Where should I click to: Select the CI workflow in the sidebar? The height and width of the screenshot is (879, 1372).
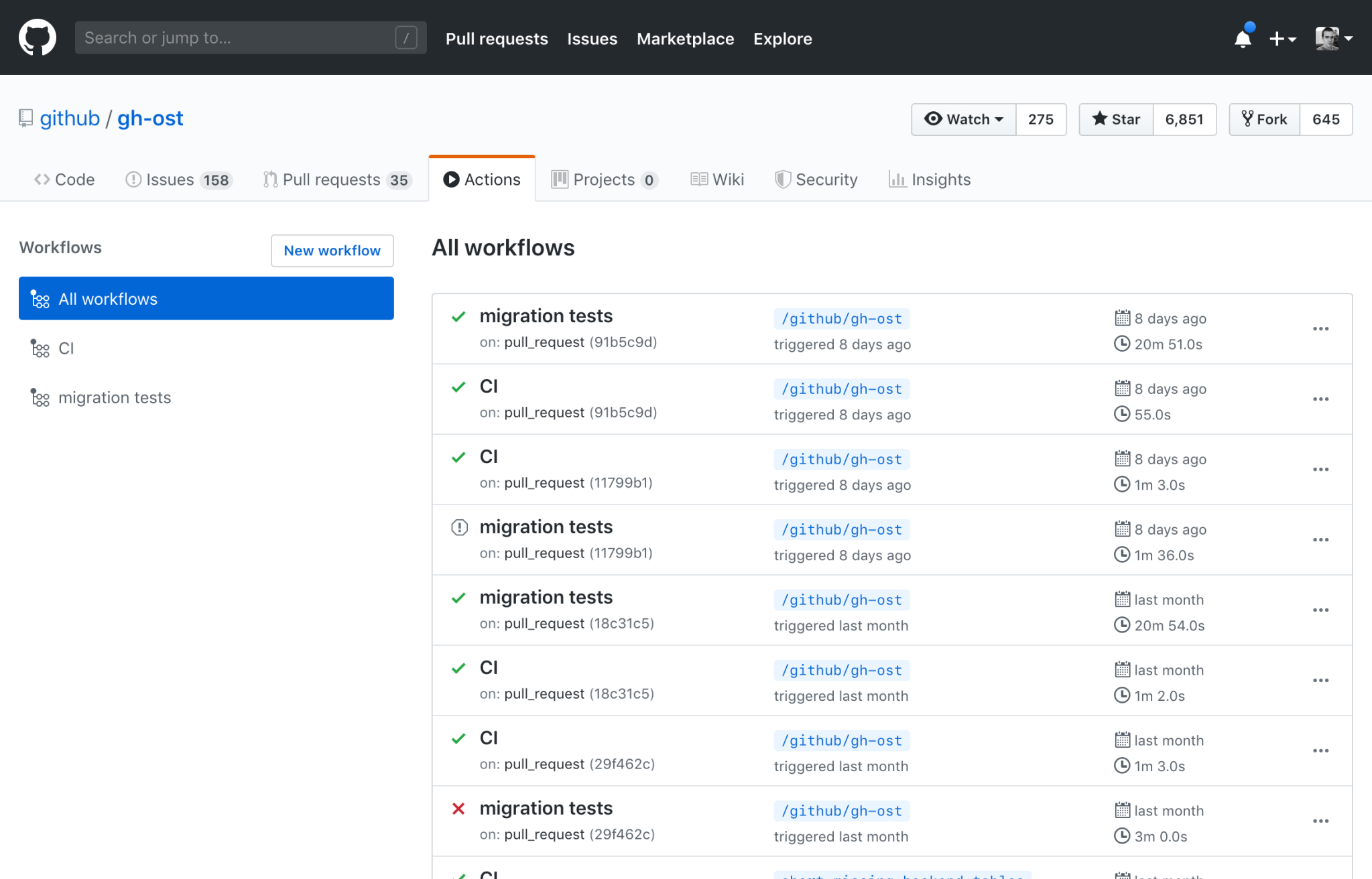click(66, 348)
